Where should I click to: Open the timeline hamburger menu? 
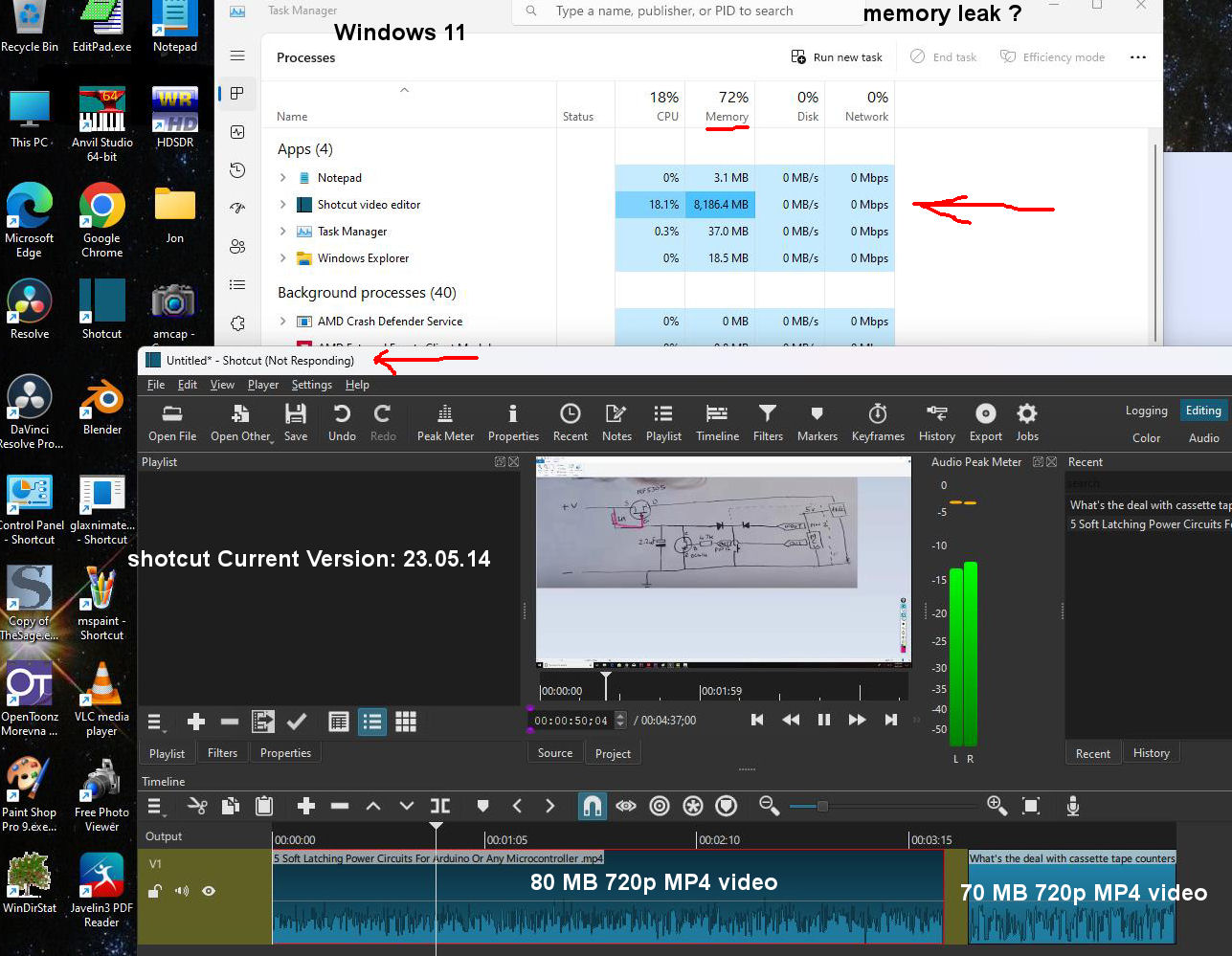[x=157, y=807]
